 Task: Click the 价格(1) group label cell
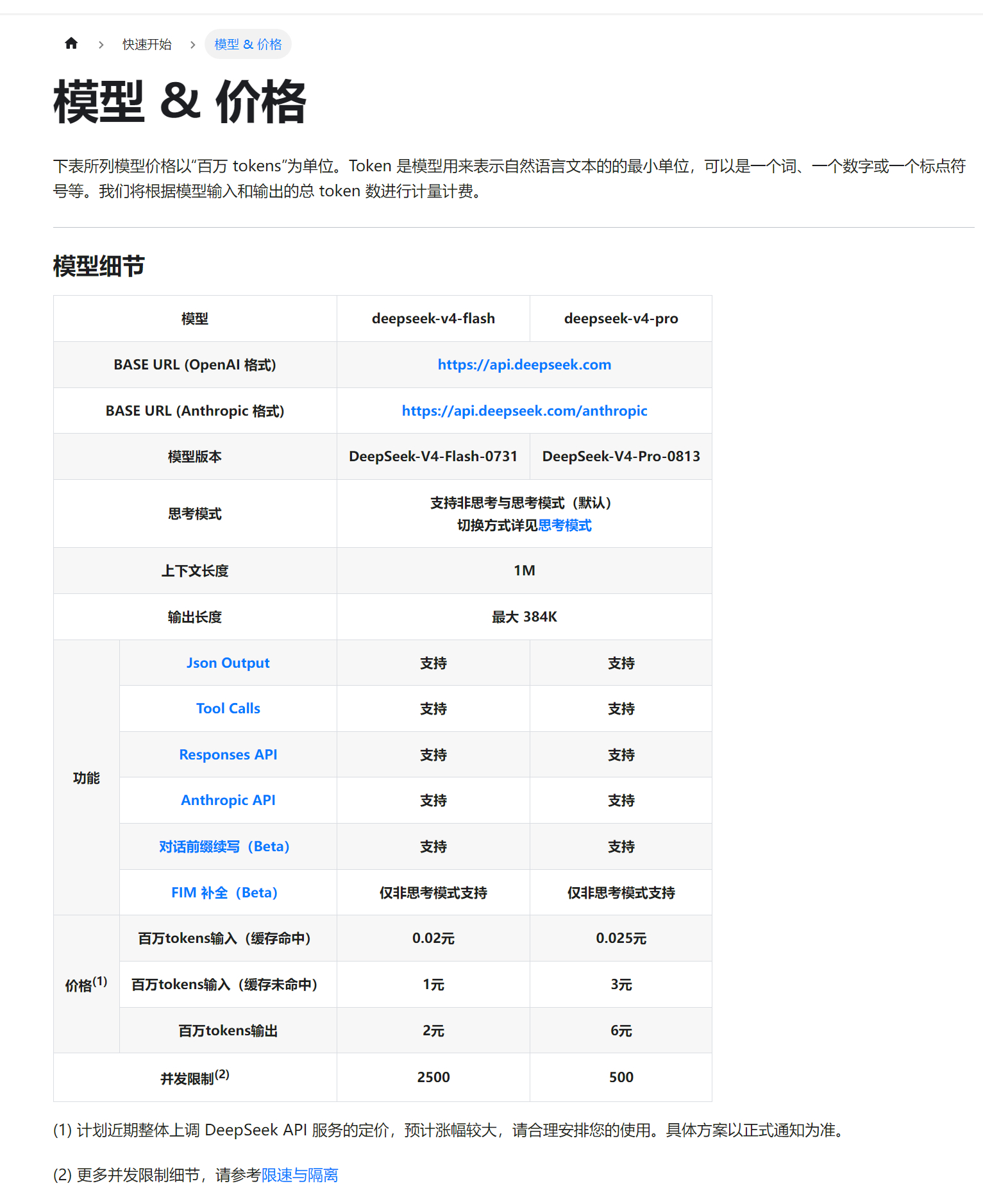[x=87, y=985]
